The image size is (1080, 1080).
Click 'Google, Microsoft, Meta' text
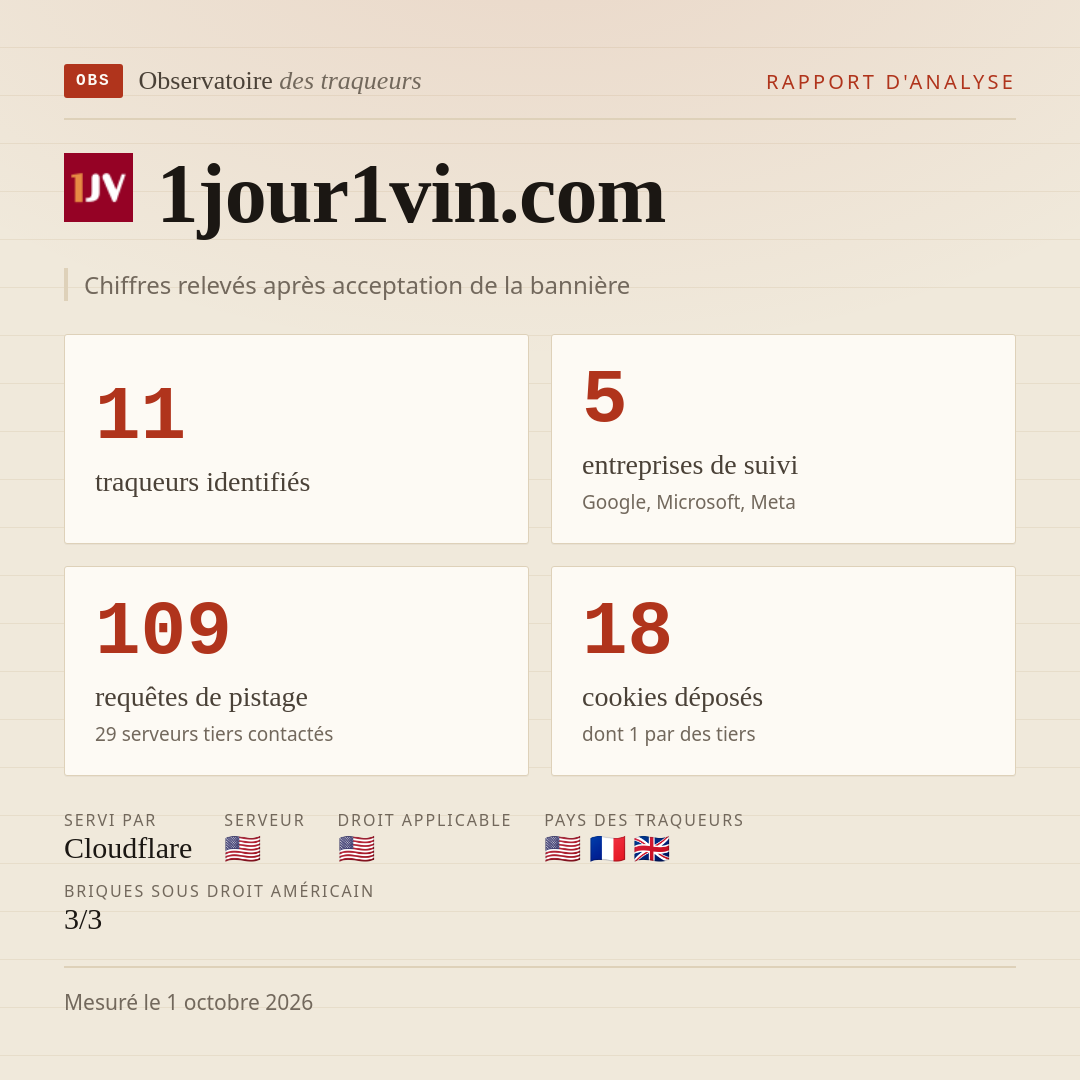click(689, 502)
